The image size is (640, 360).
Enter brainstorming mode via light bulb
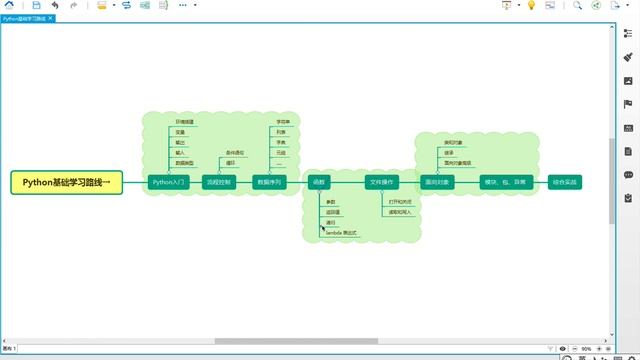click(531, 5)
